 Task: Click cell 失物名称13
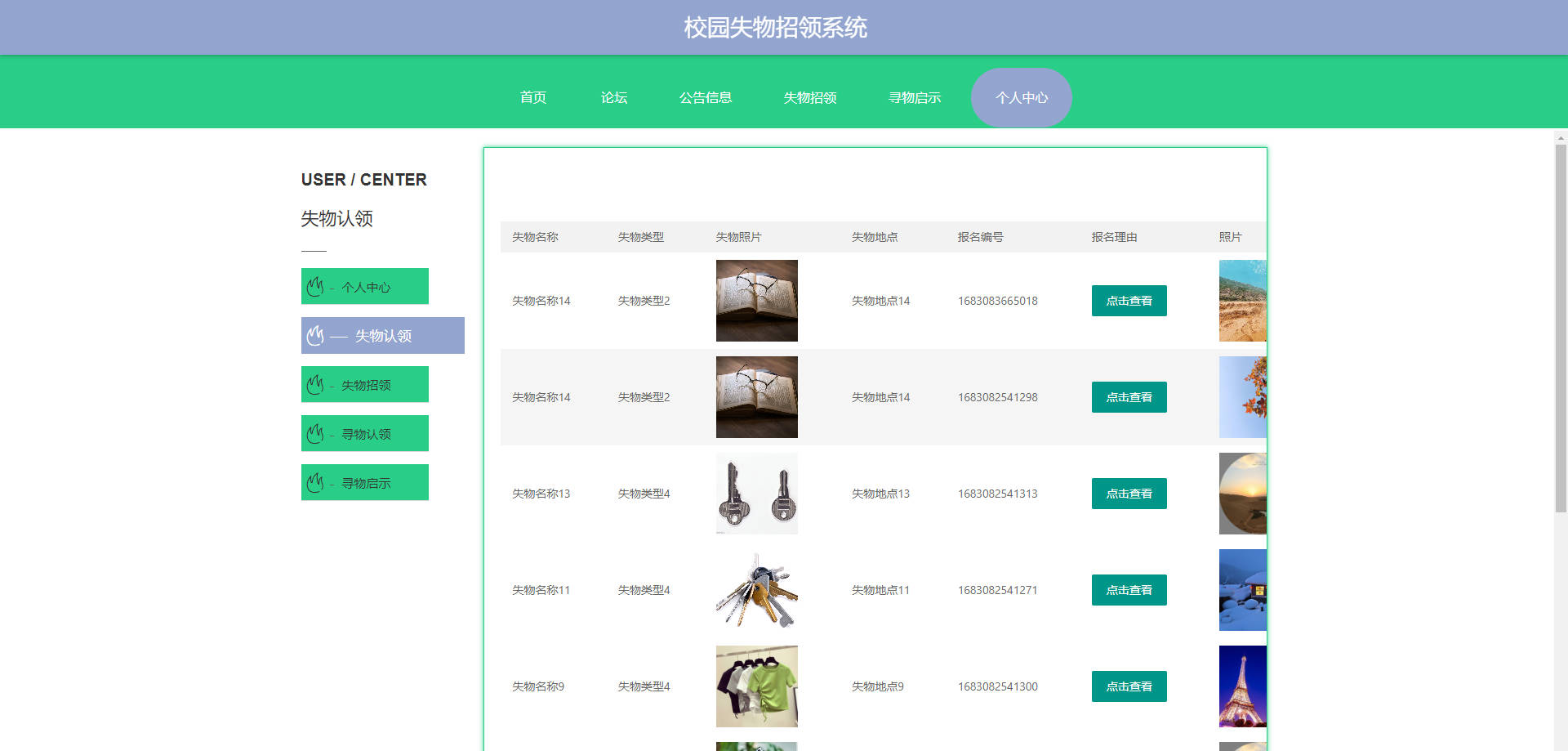541,494
